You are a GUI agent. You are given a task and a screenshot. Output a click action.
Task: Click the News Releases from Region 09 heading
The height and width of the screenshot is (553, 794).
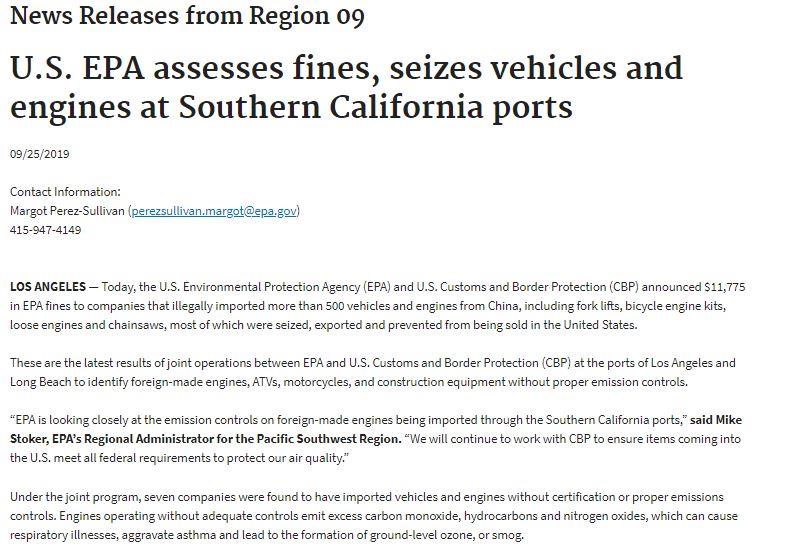[x=187, y=15]
